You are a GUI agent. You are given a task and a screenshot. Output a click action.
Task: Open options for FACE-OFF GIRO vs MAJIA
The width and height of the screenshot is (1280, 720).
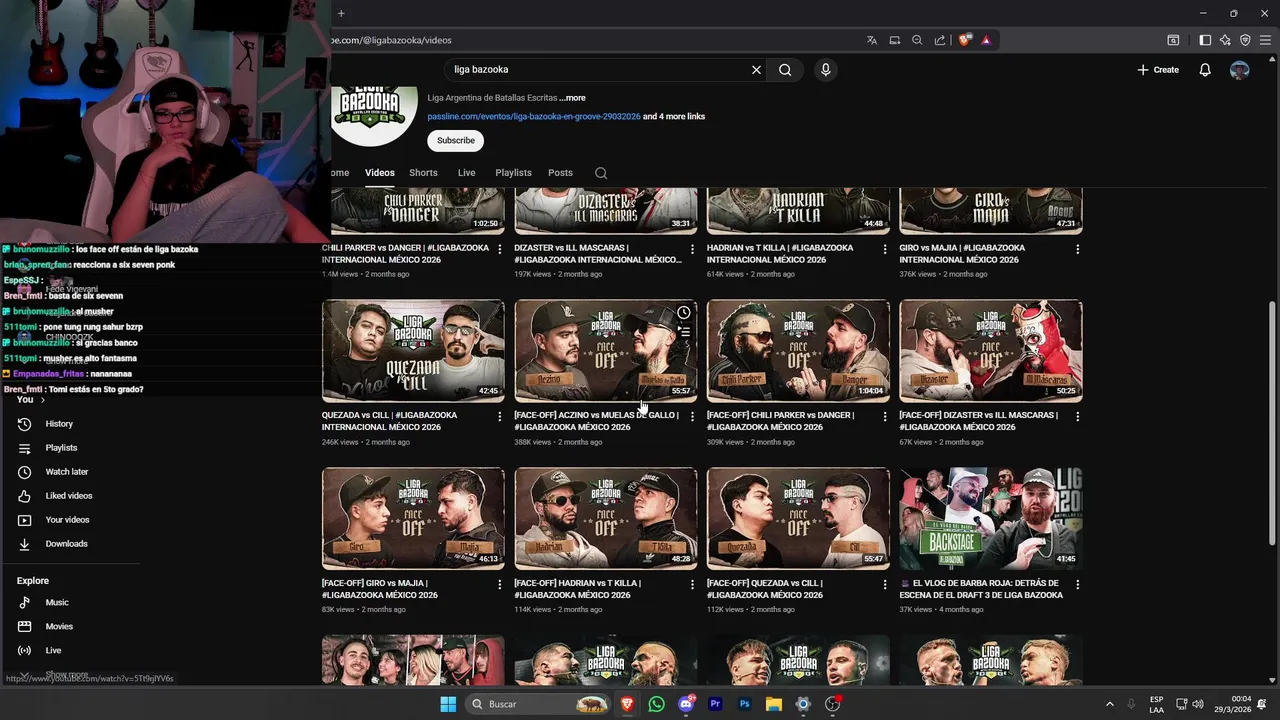(x=500, y=584)
